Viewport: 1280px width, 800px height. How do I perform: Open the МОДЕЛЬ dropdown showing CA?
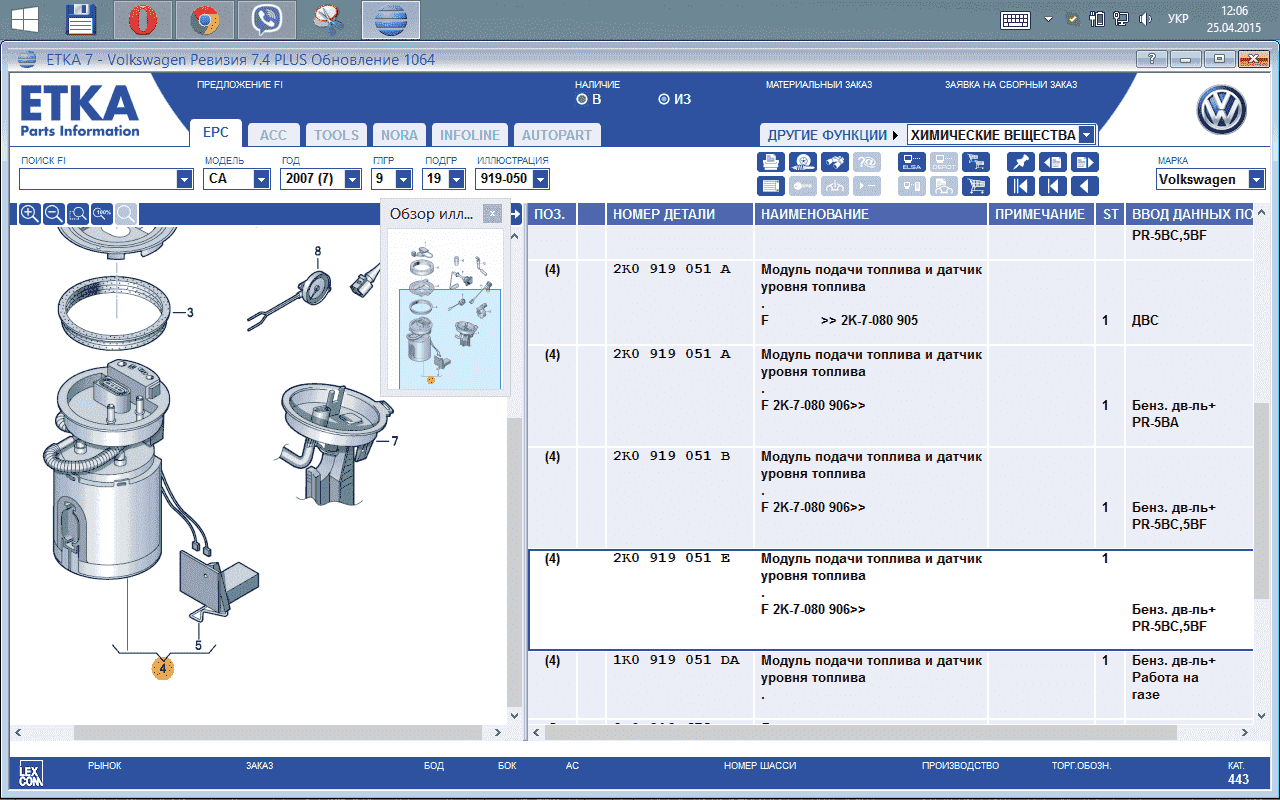coord(262,179)
